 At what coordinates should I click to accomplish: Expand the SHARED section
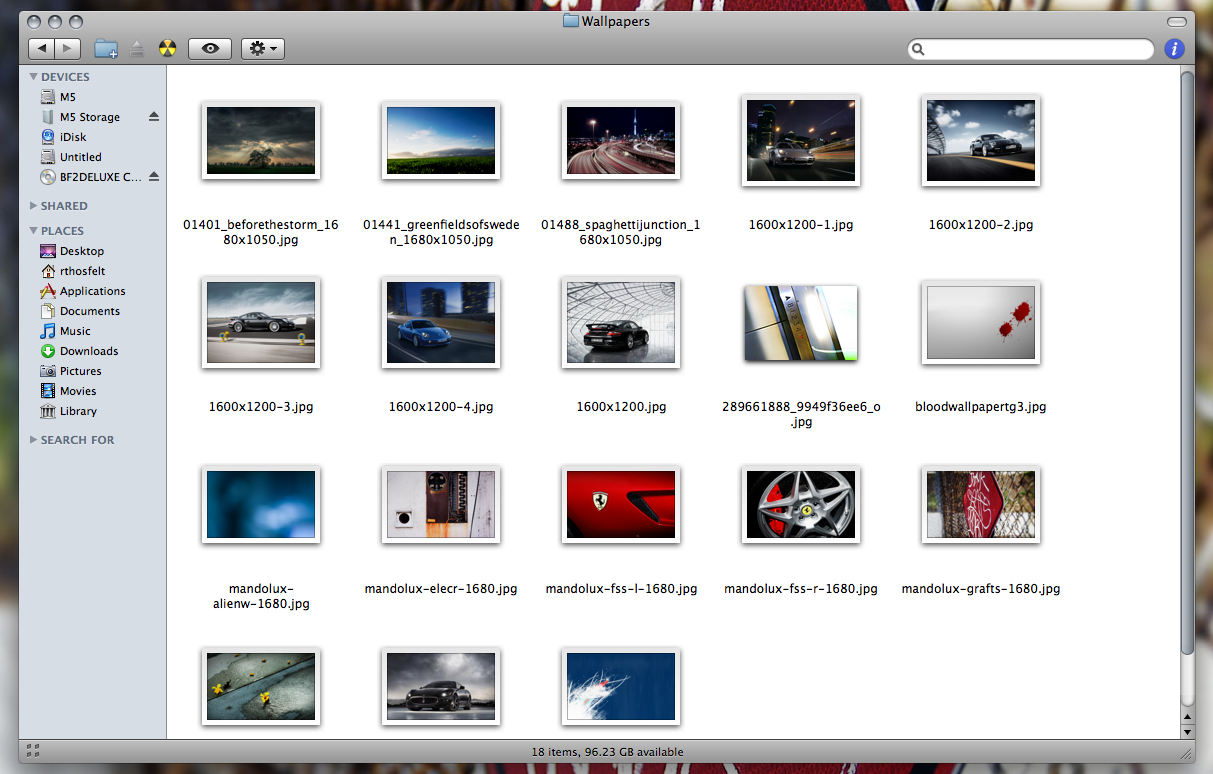[x=33, y=206]
